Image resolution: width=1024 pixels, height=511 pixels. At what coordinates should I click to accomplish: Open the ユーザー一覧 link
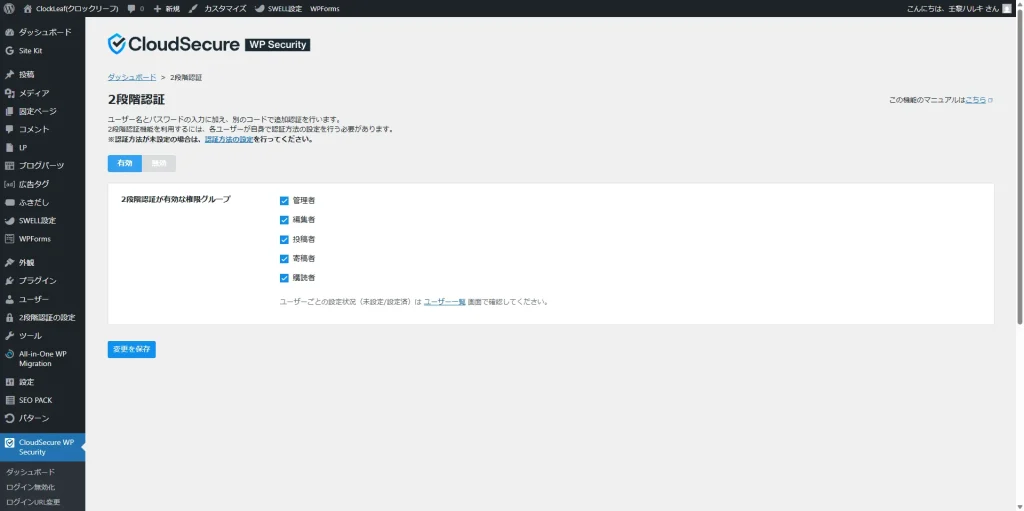[444, 301]
